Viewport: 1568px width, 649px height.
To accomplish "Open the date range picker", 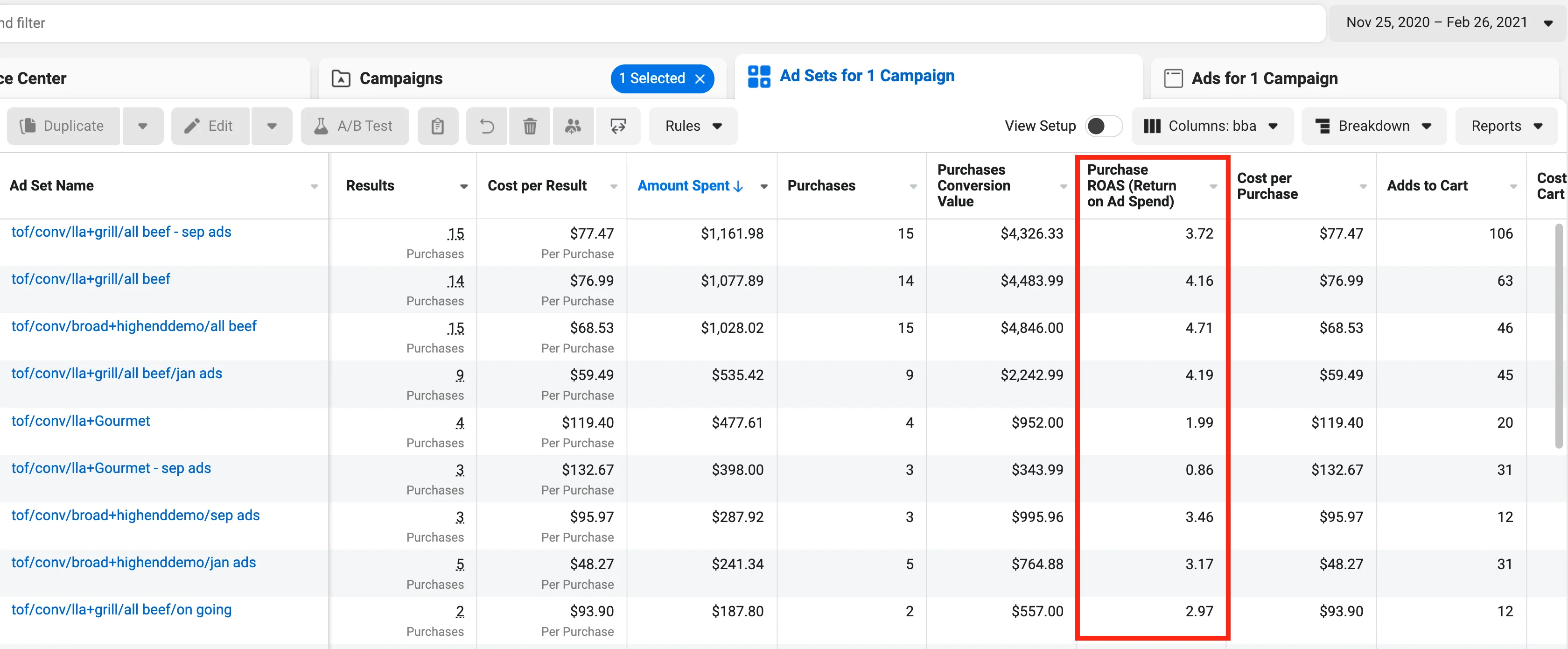I will [x=1448, y=22].
